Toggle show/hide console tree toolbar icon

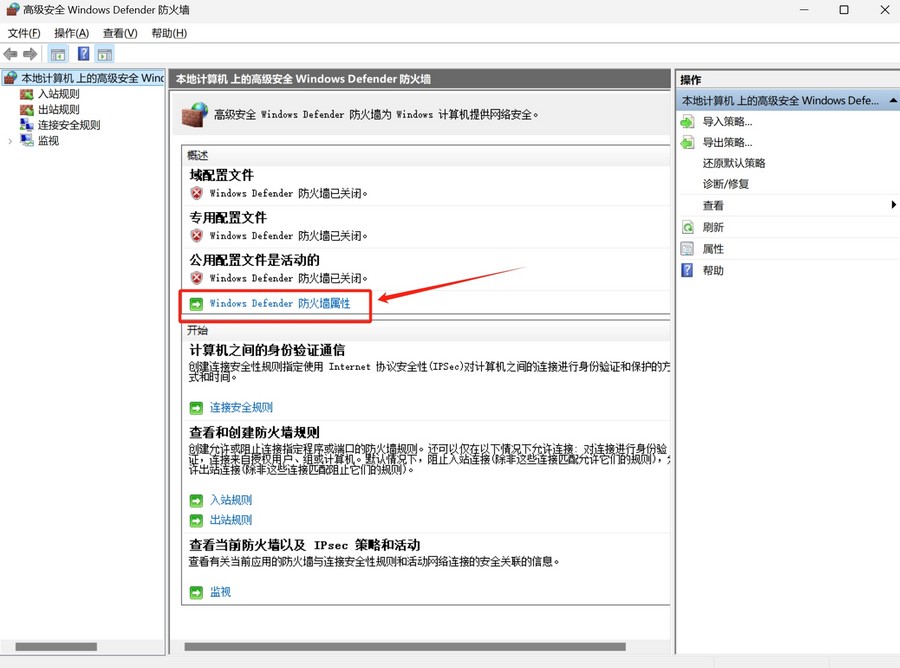[57, 55]
